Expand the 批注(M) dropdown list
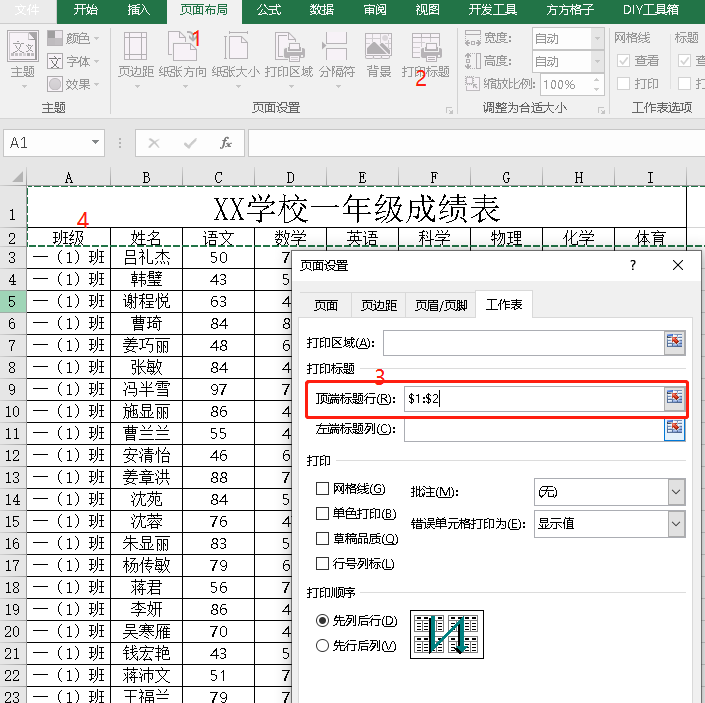Image resolution: width=705 pixels, height=703 pixels. 676,492
